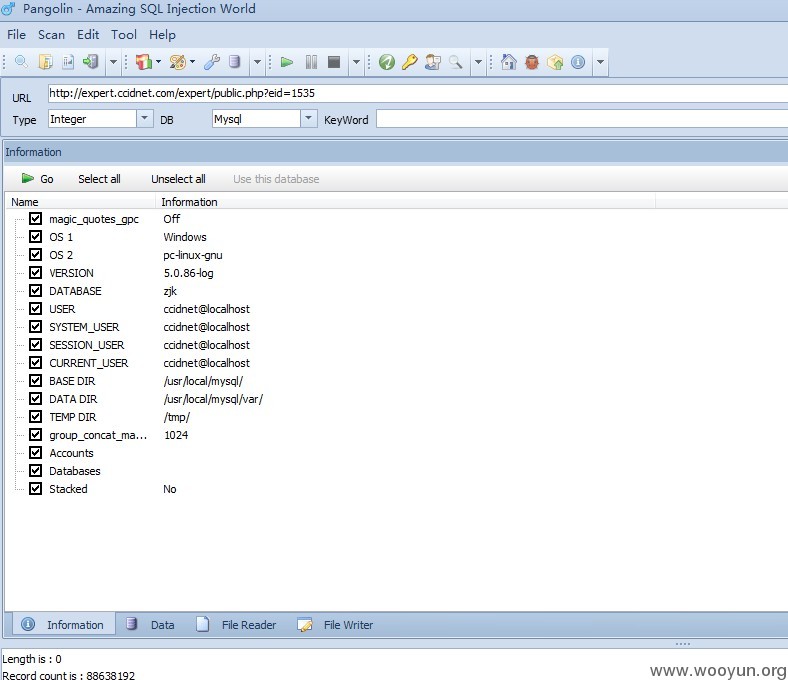This screenshot has width=788, height=680.
Task: Click the home page toolbar icon
Action: pos(509,62)
